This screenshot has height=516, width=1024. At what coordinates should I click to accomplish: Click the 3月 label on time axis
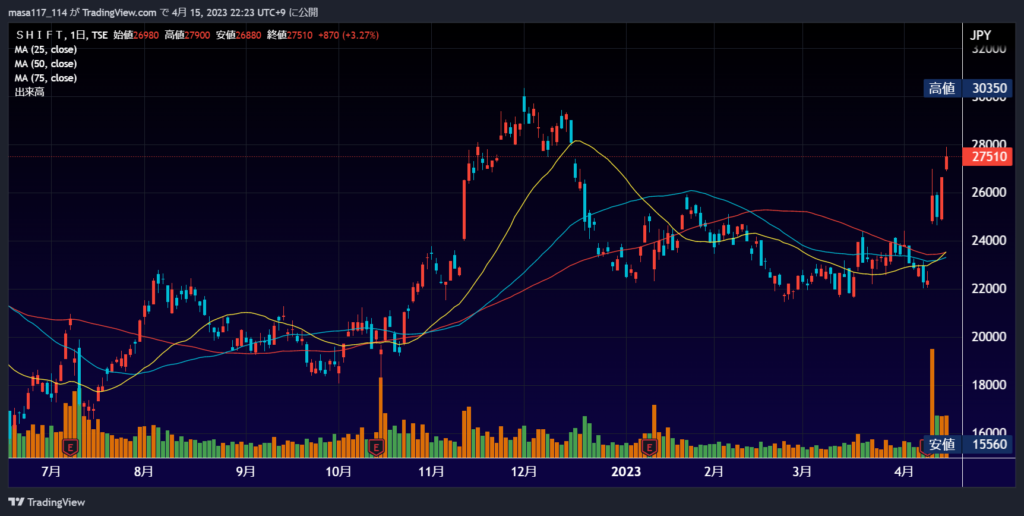(801, 471)
